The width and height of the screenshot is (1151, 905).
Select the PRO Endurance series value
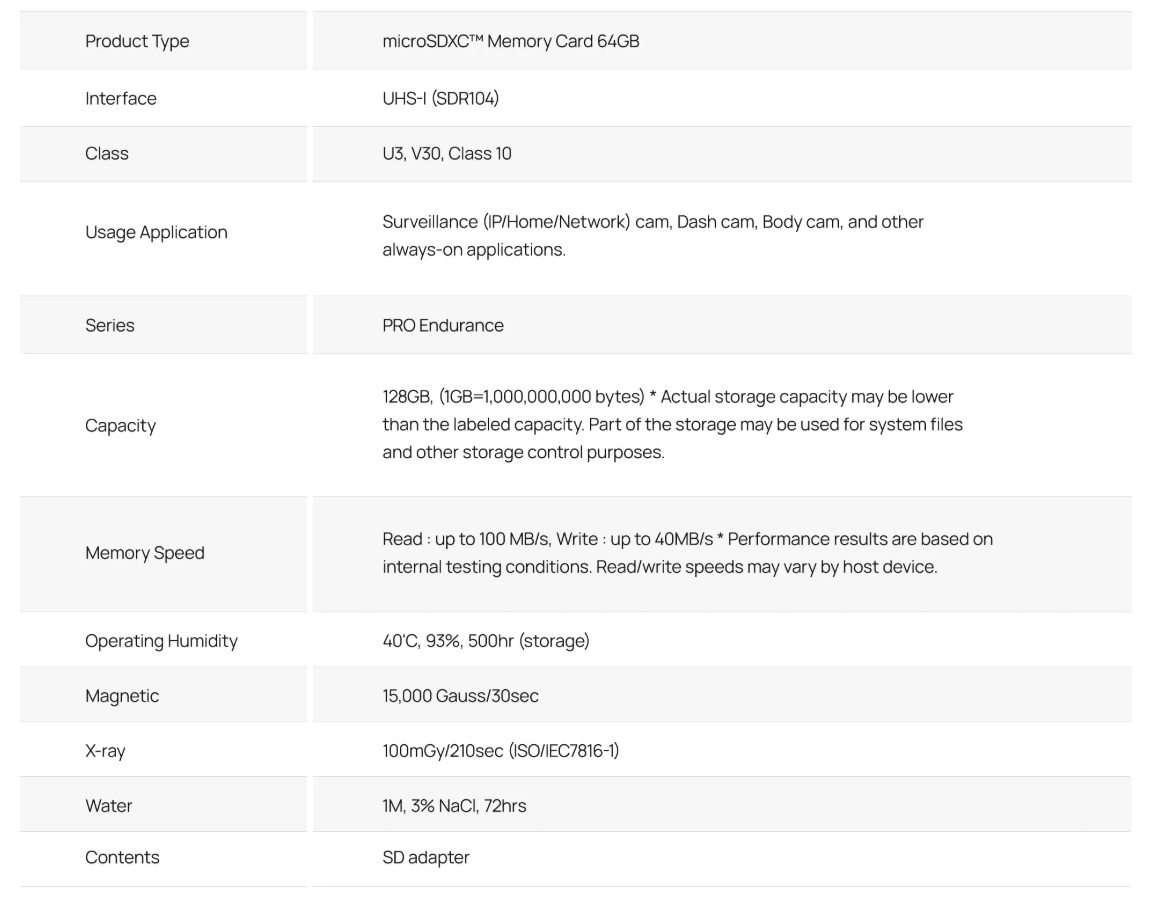coord(443,325)
